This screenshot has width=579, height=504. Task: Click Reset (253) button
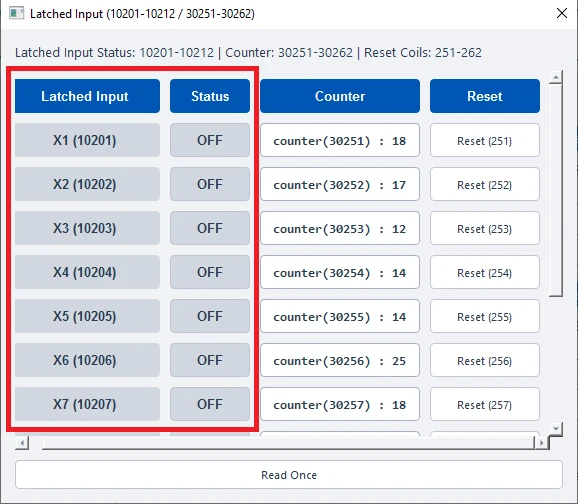tap(484, 228)
